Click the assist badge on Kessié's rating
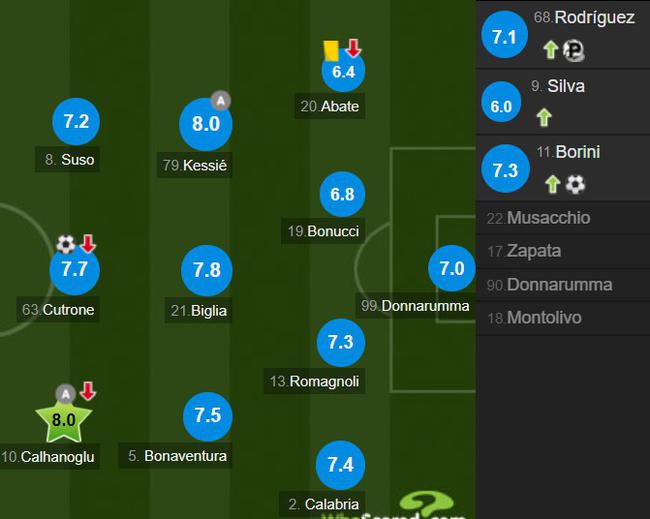The width and height of the screenshot is (650, 519). [221, 100]
